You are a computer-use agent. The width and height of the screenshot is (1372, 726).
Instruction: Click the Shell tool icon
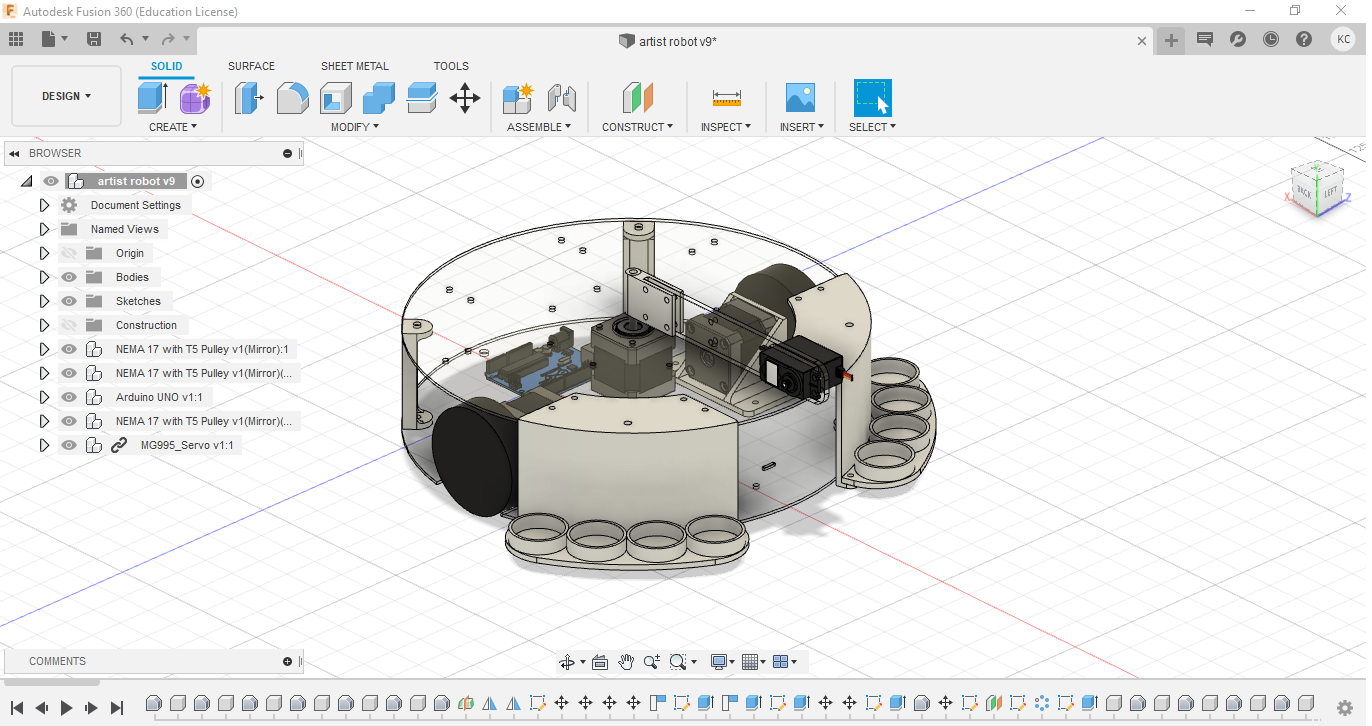[x=336, y=98]
